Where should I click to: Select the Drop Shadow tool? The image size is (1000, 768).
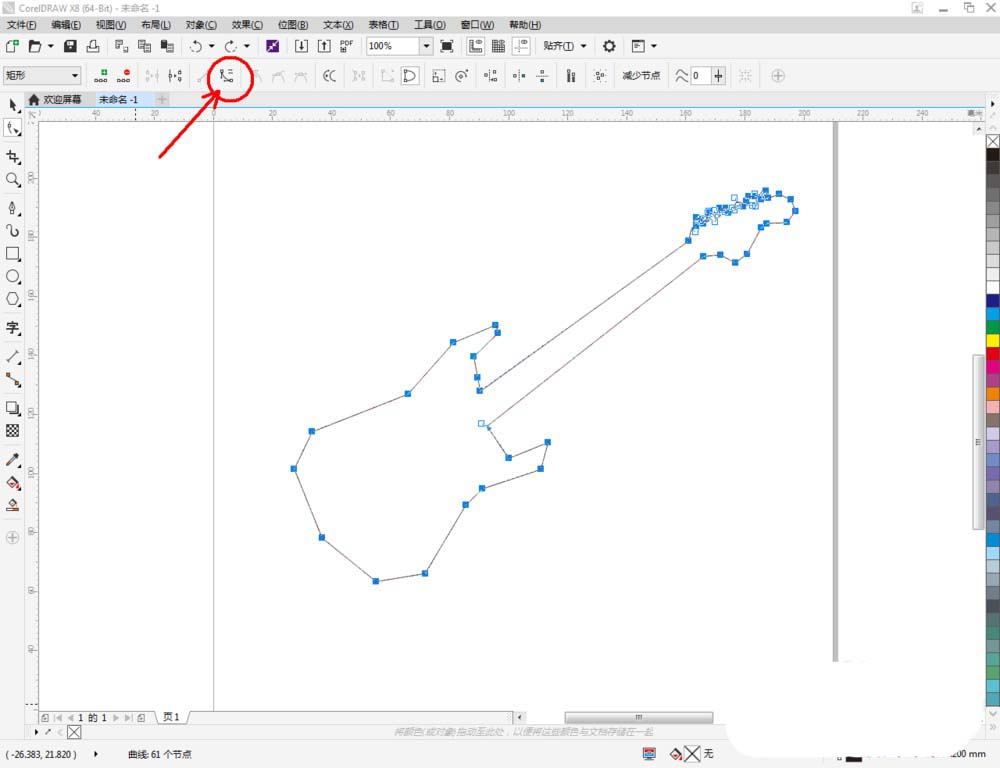(x=13, y=408)
